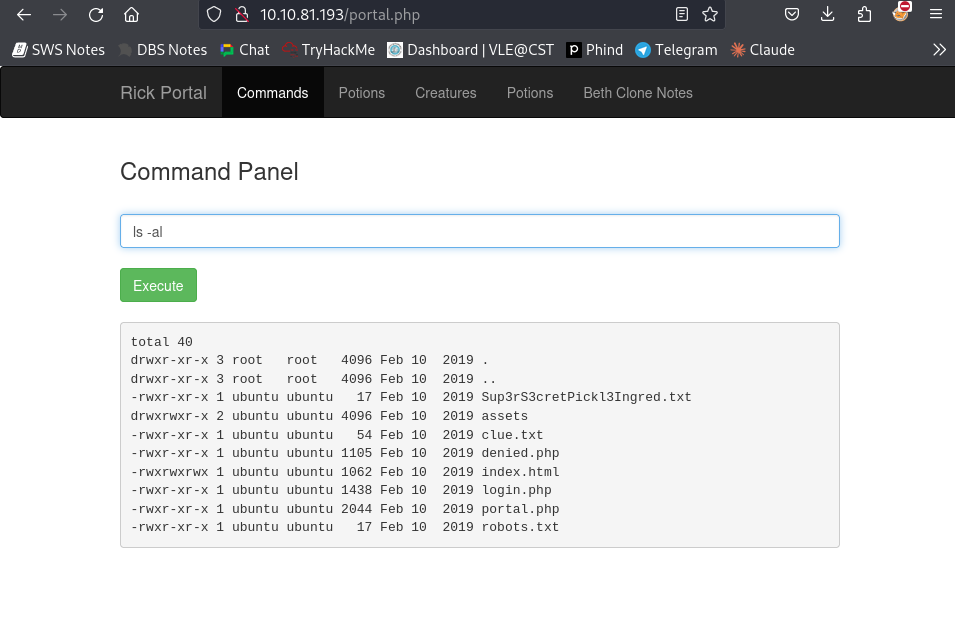The width and height of the screenshot is (955, 622).
Task: Click the assets directory name in output
Action: click(504, 416)
